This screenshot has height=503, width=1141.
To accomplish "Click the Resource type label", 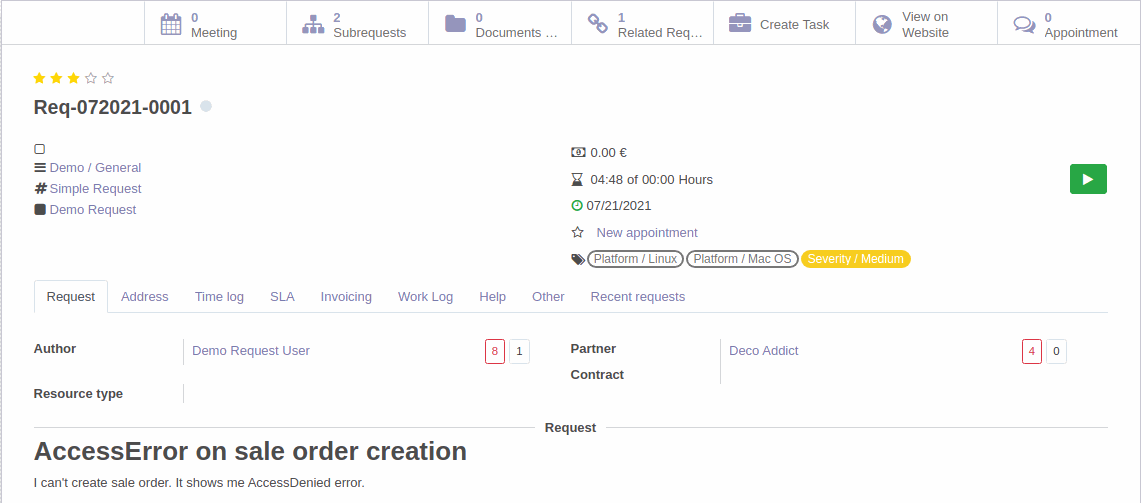I will point(78,394).
